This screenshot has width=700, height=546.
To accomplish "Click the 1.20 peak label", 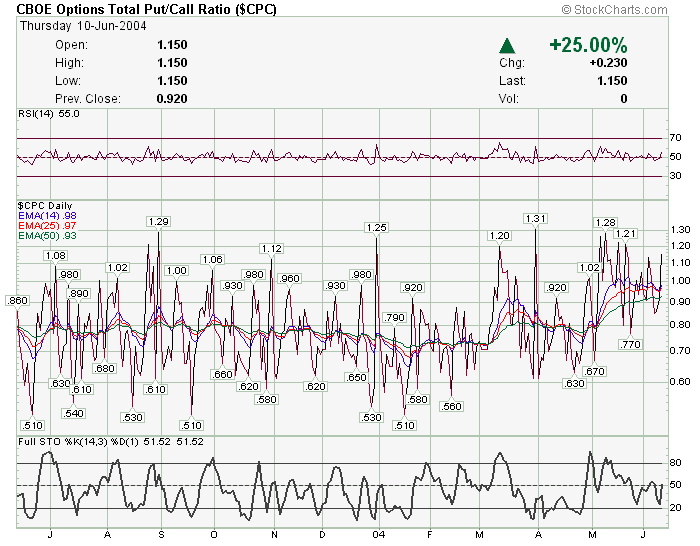I will point(499,236).
